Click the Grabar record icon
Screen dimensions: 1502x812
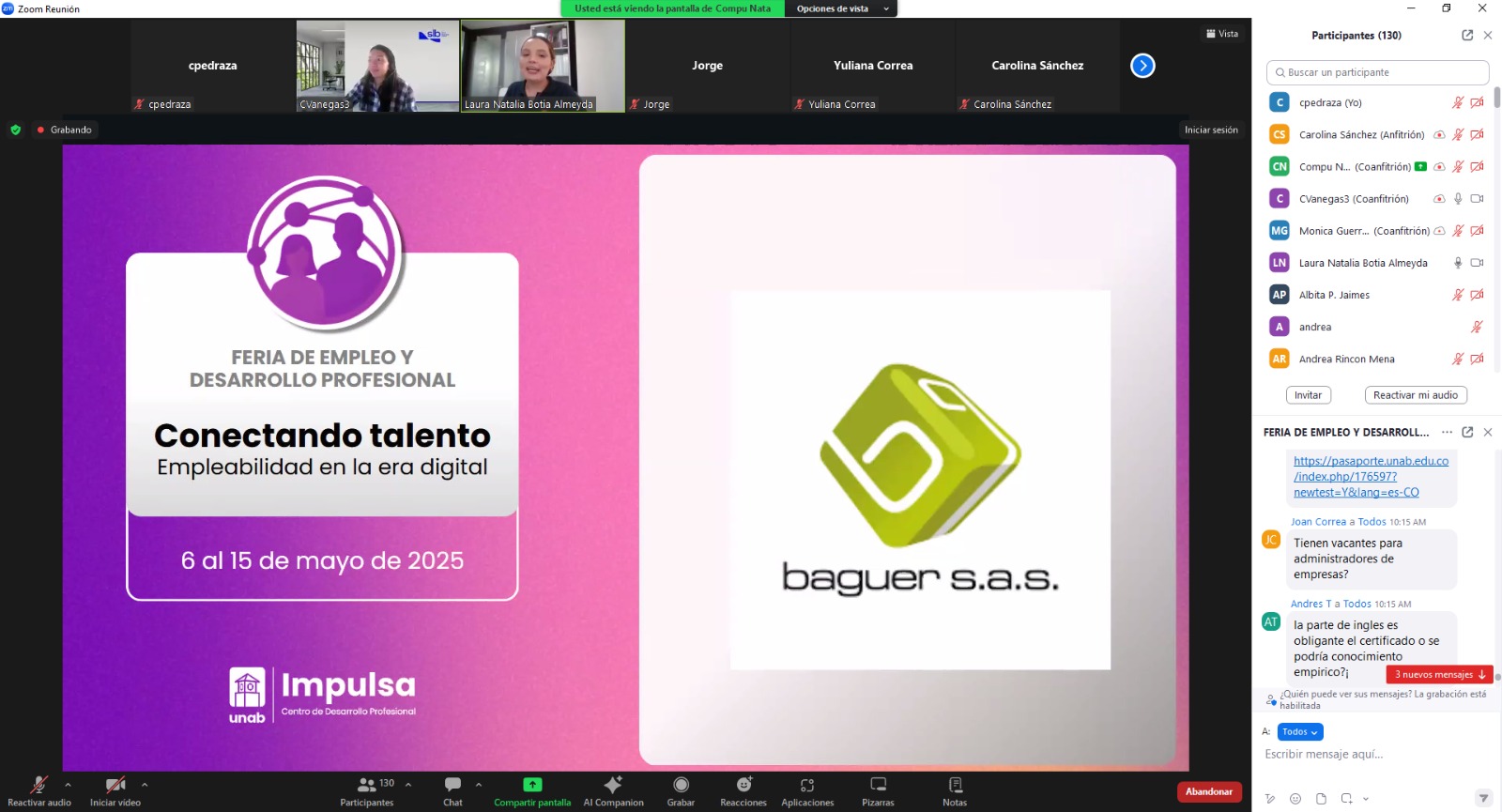(681, 786)
